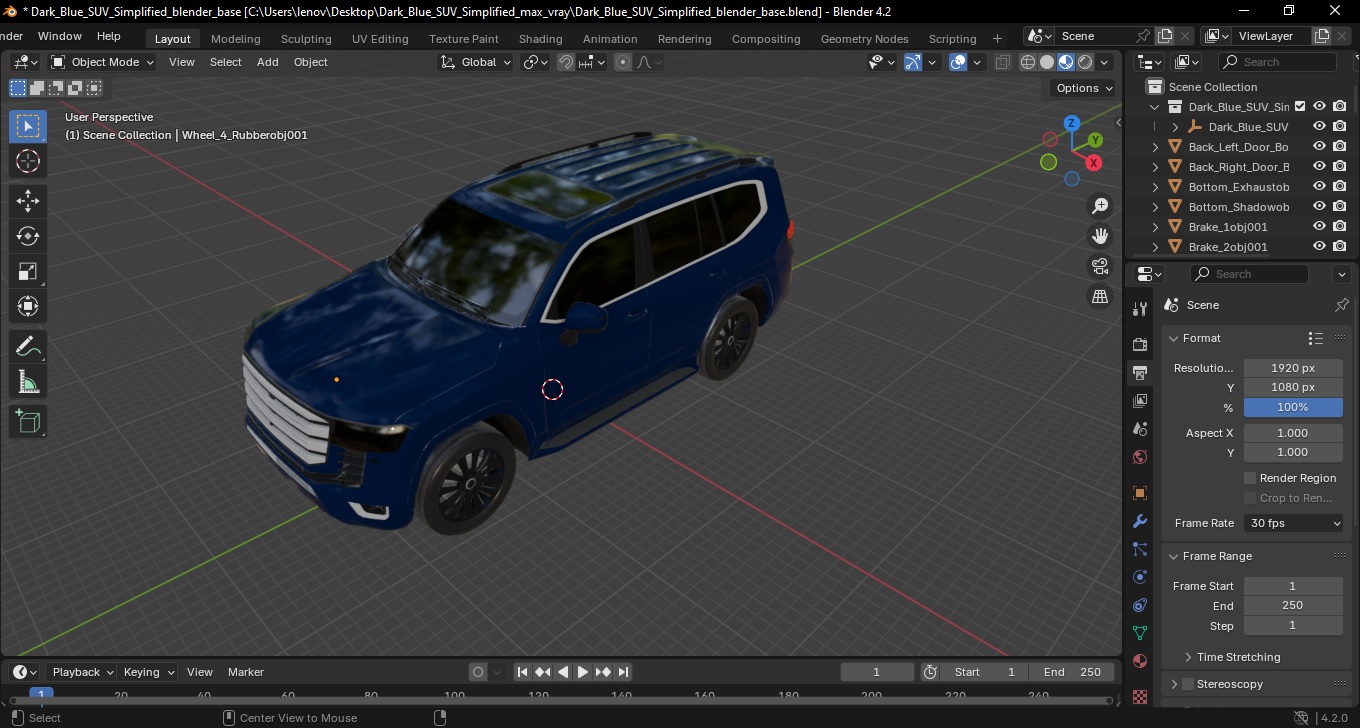Select the Select Box tool
Viewport: 1360px width, 728px height.
click(28, 126)
